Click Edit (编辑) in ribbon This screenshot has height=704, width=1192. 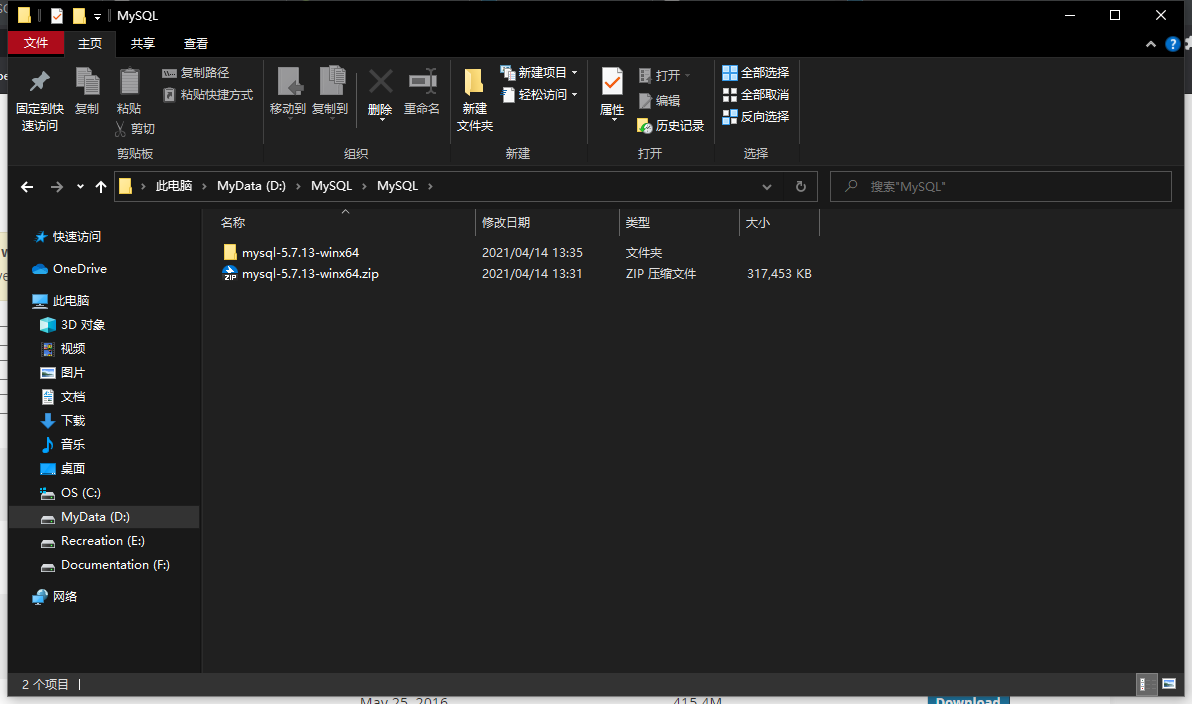[659, 100]
